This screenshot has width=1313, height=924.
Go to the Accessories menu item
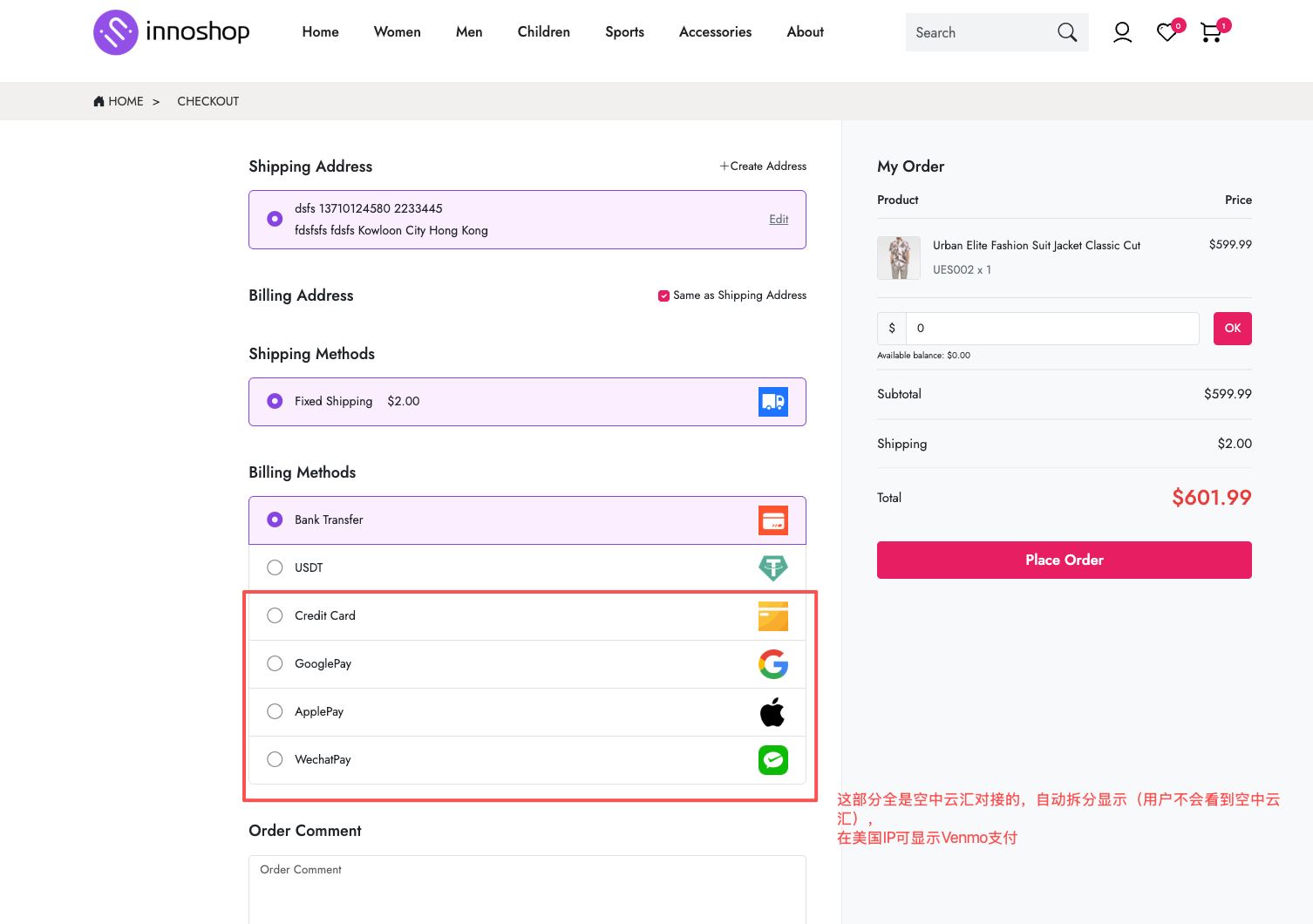click(715, 32)
